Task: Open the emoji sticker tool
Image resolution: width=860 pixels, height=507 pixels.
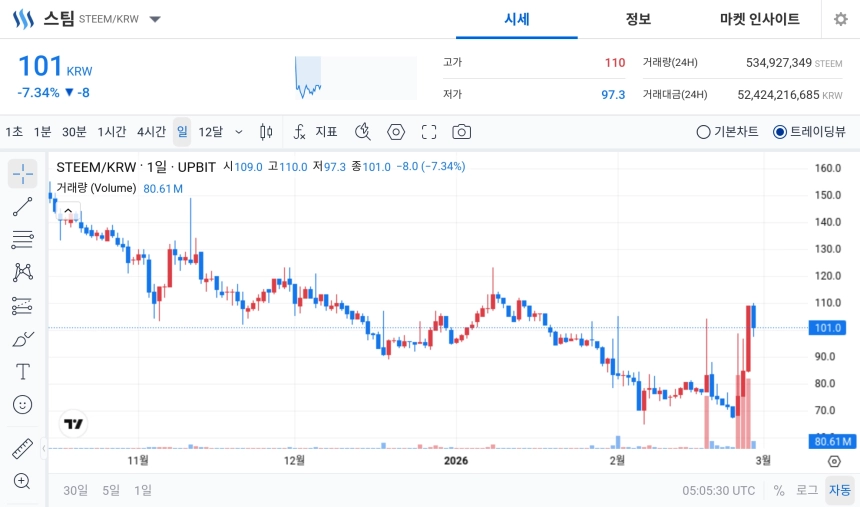Action: pyautogui.click(x=22, y=404)
